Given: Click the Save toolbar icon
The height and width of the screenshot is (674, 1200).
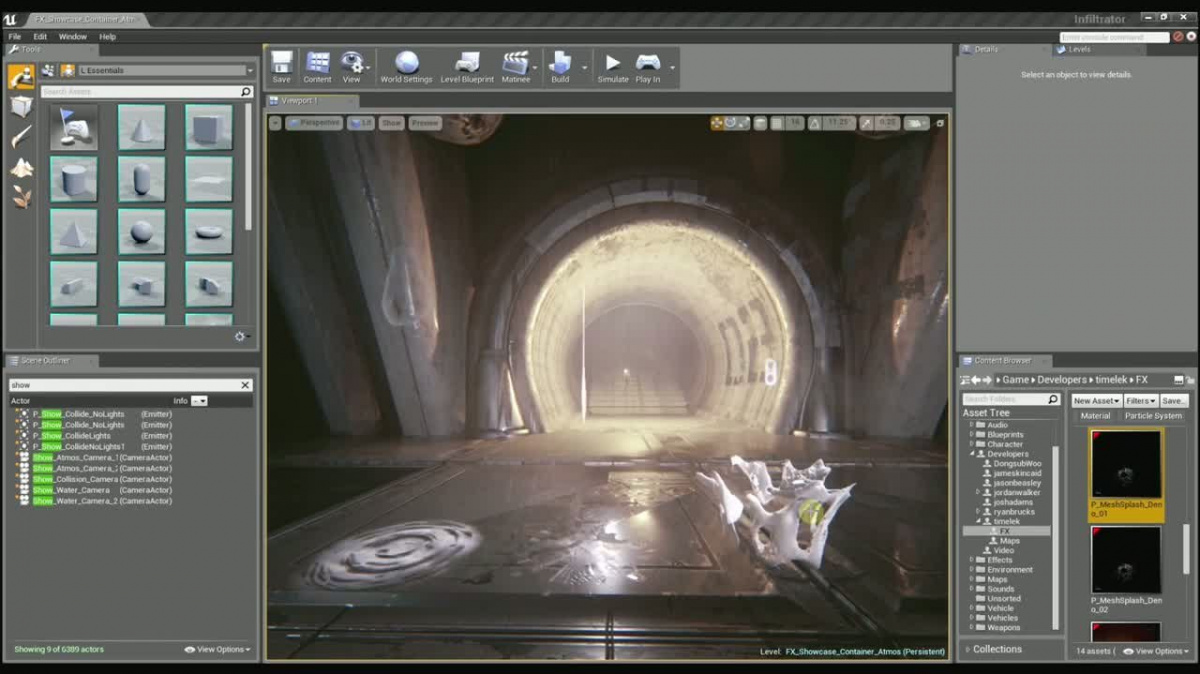Looking at the screenshot, I should [282, 66].
